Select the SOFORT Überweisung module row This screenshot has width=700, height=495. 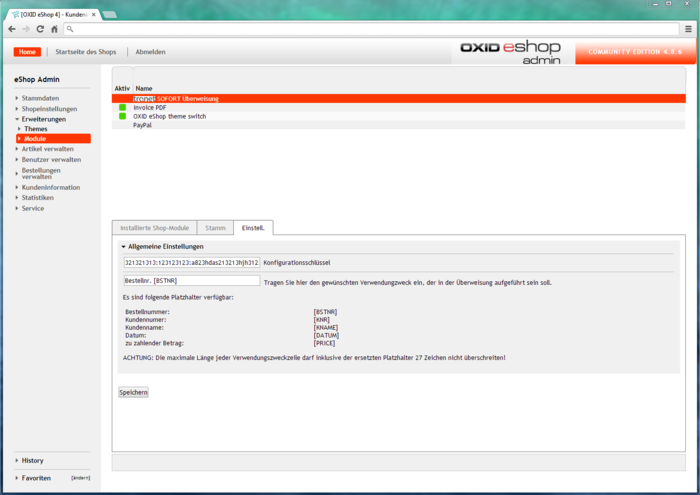[x=398, y=99]
